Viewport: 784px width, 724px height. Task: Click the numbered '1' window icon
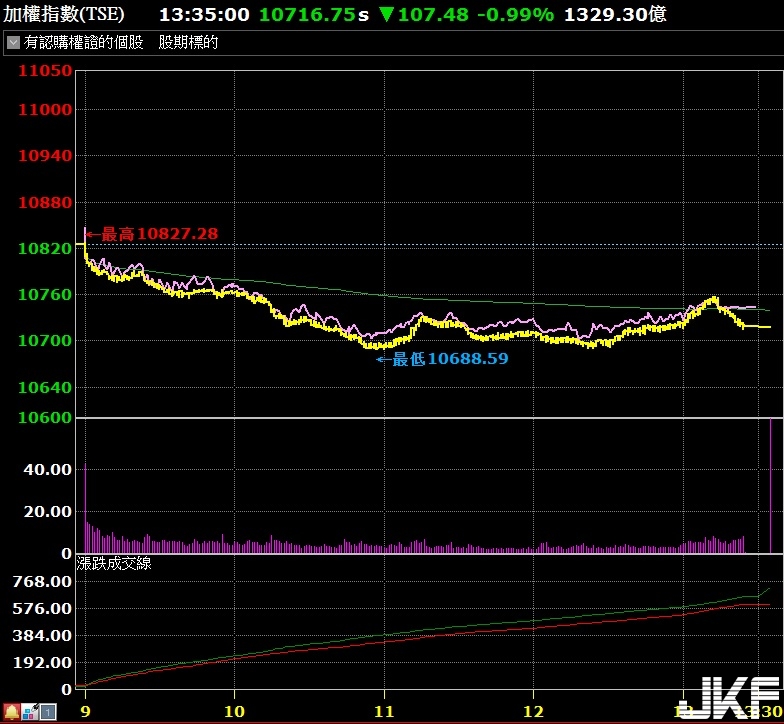48,712
